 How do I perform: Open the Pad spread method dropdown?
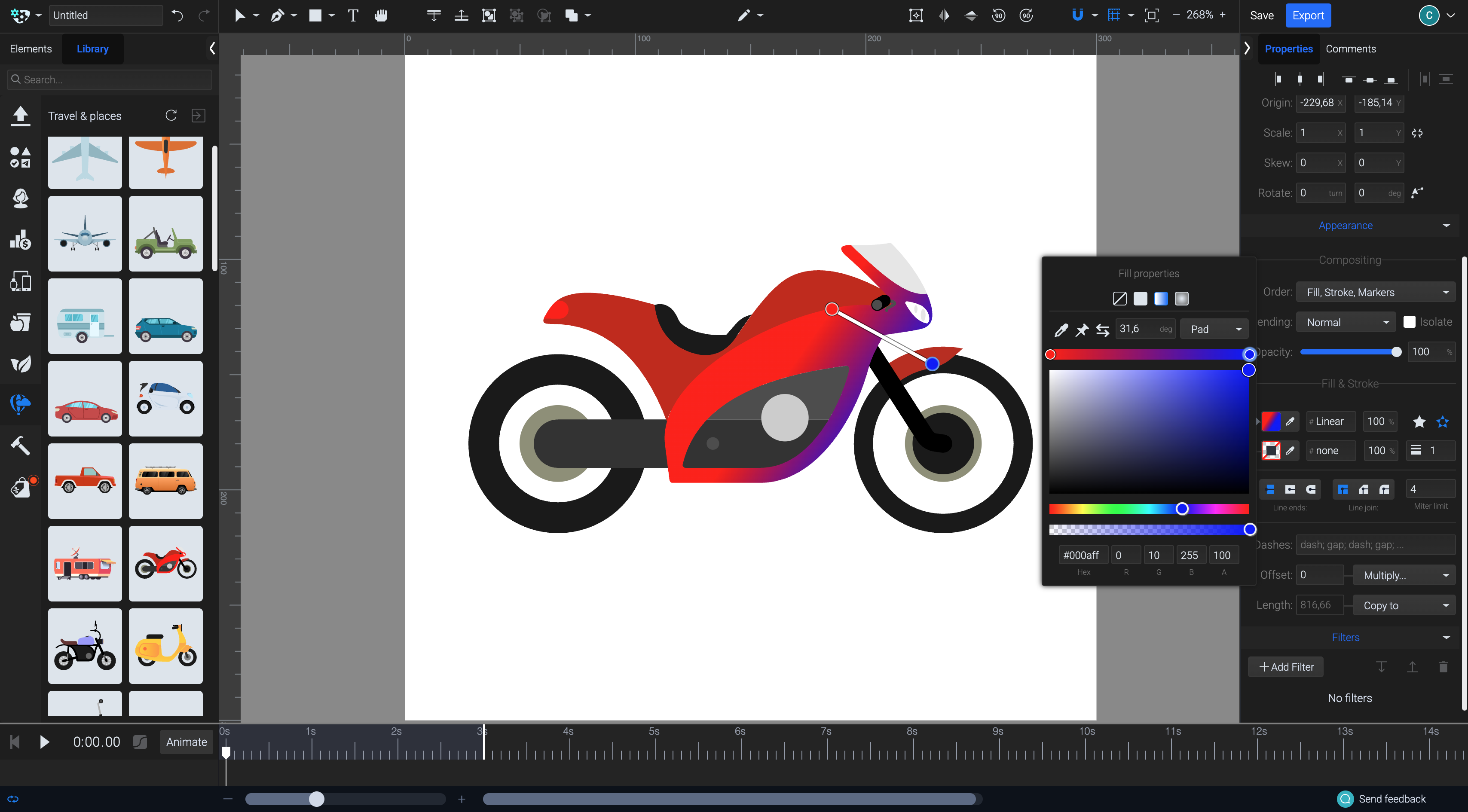coord(1214,330)
